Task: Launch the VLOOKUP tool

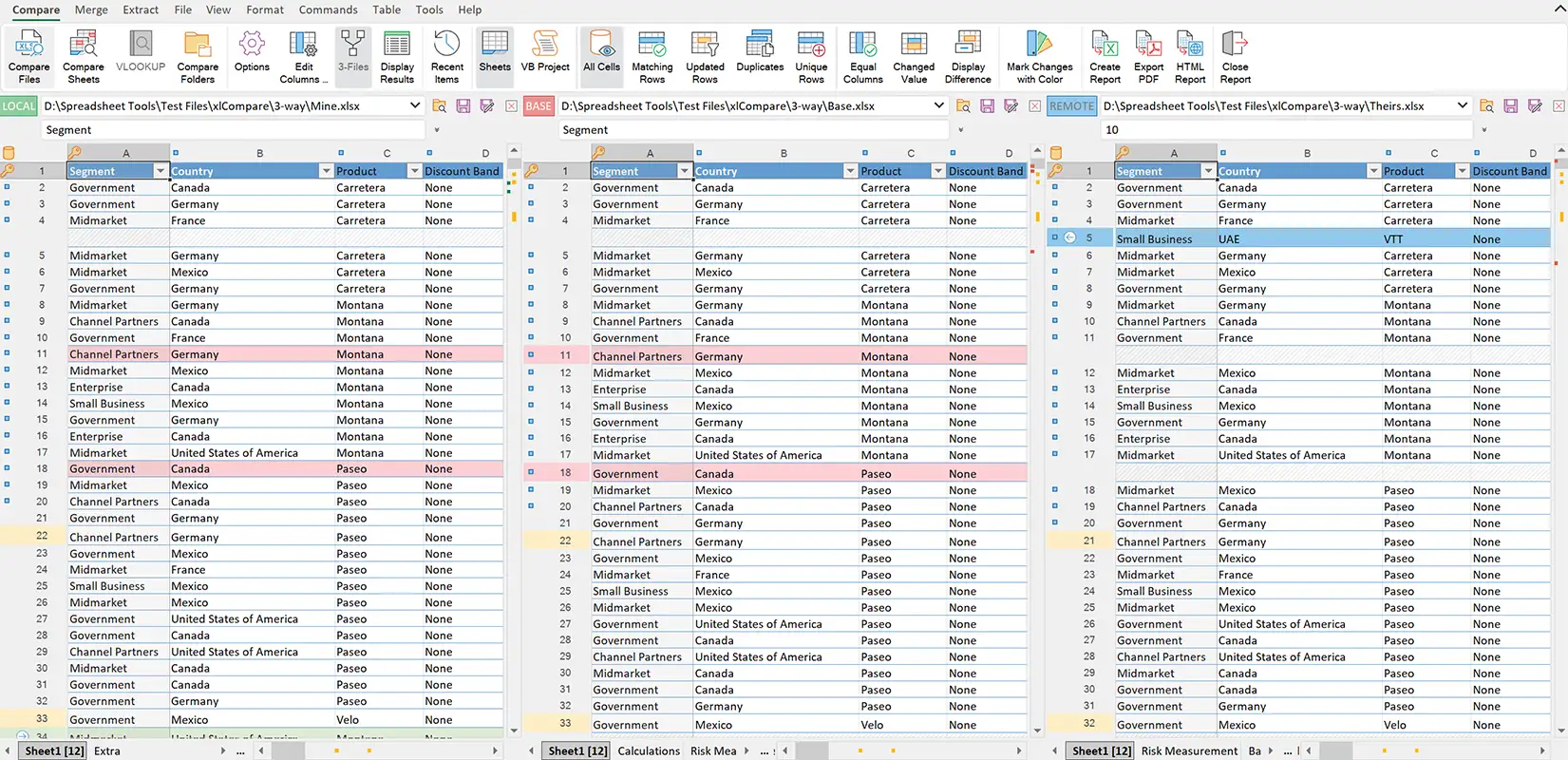Action: [141, 51]
